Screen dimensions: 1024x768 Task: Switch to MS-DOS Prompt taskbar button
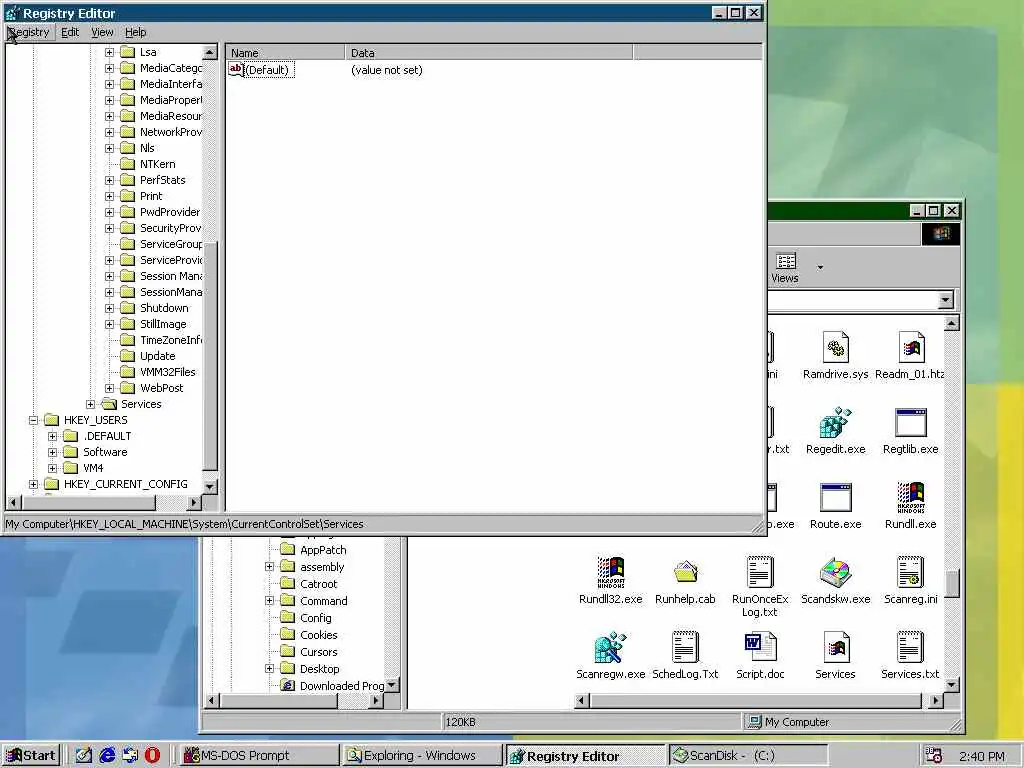(258, 756)
